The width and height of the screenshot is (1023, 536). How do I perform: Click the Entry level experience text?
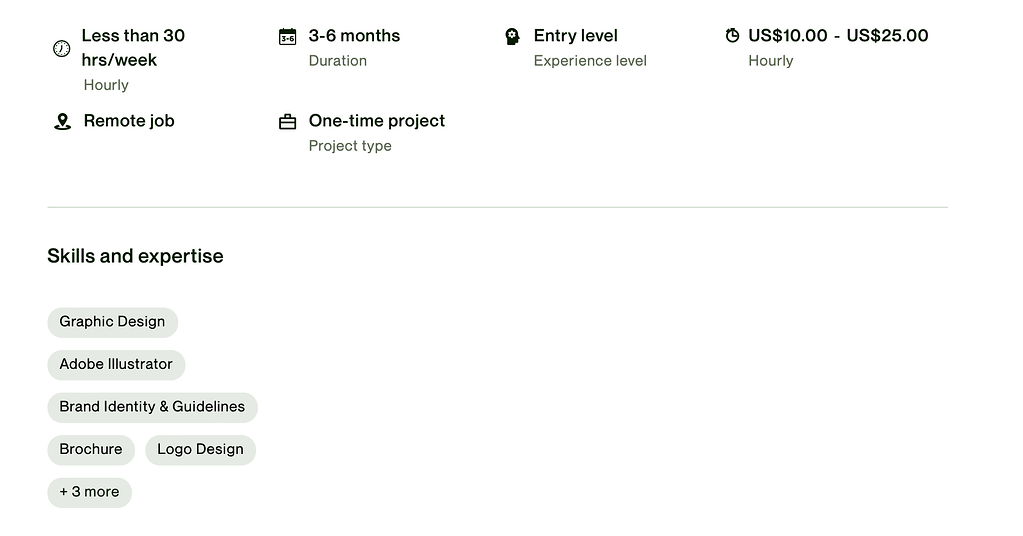[x=575, y=36]
